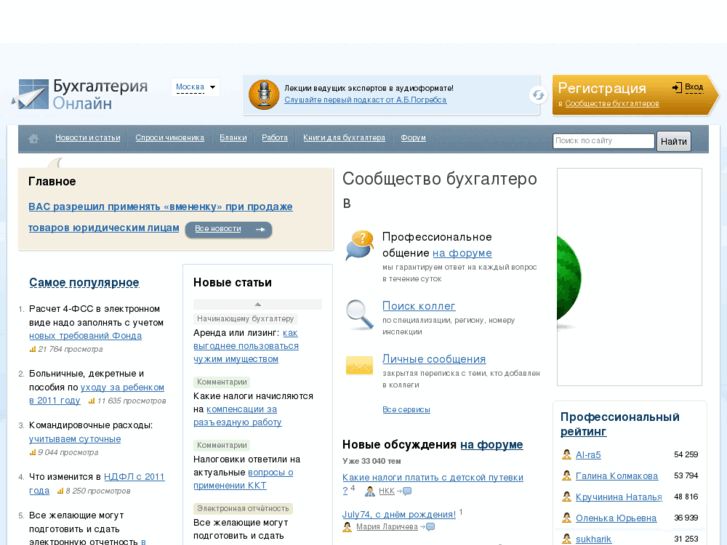Open the Поиск коллег link

coord(418,306)
